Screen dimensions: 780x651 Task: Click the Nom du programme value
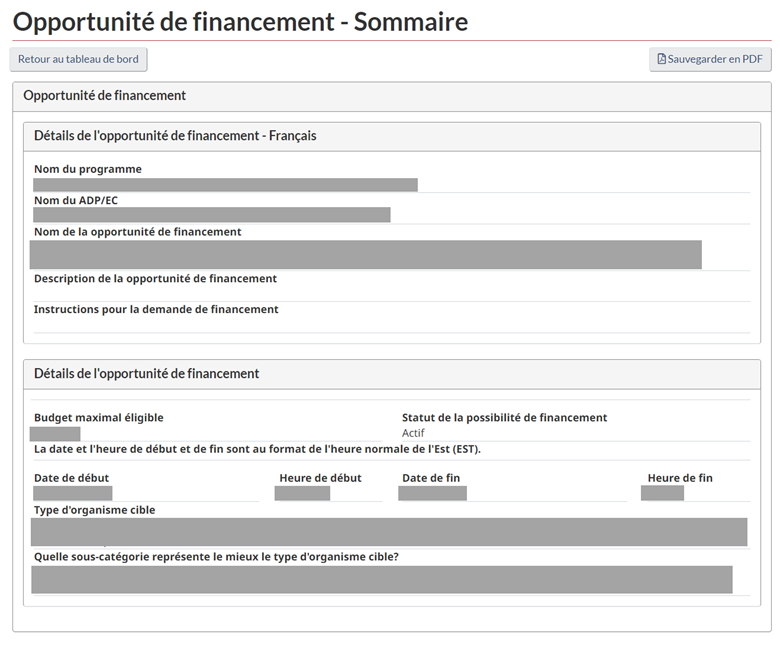point(225,185)
